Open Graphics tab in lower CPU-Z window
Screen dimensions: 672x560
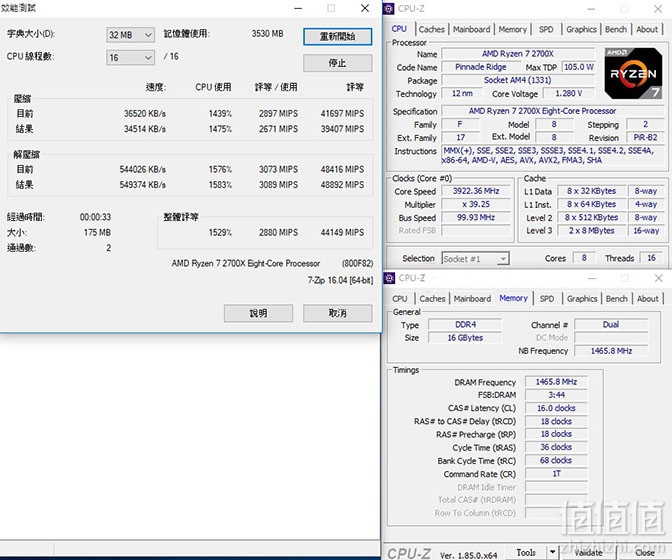pyautogui.click(x=582, y=299)
